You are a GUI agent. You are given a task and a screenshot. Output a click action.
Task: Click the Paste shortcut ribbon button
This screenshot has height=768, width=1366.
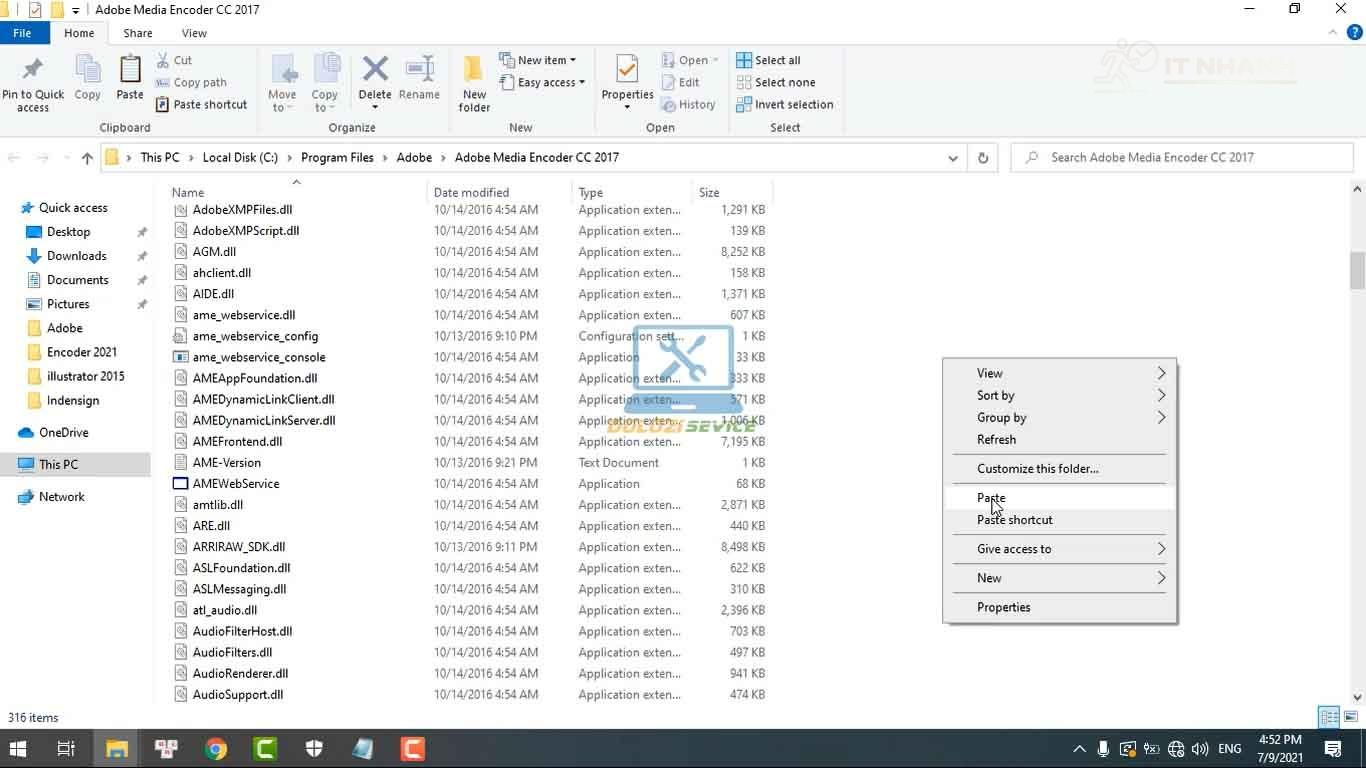(x=201, y=105)
